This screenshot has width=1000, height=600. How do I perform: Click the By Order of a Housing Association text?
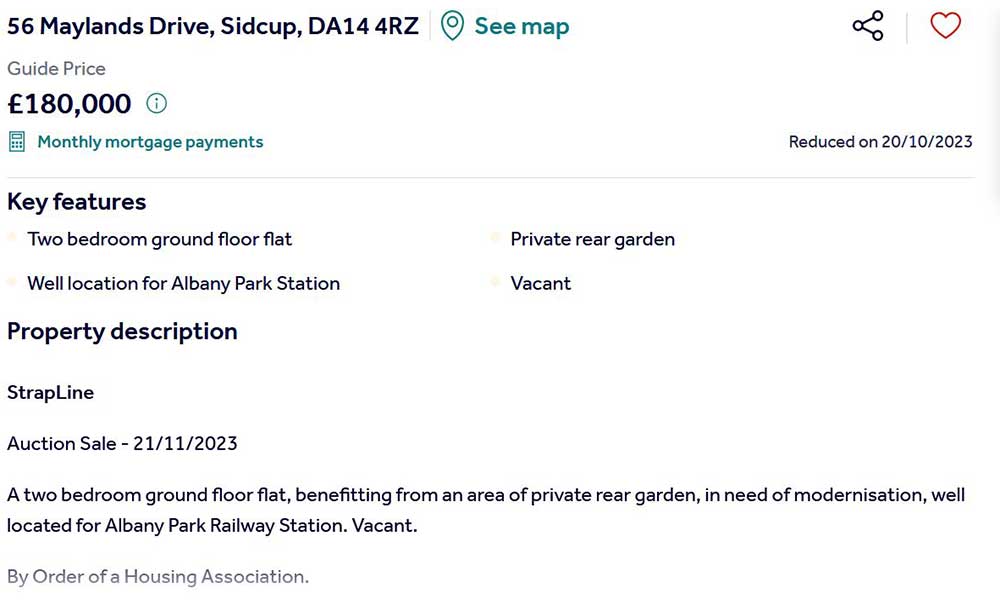157,576
